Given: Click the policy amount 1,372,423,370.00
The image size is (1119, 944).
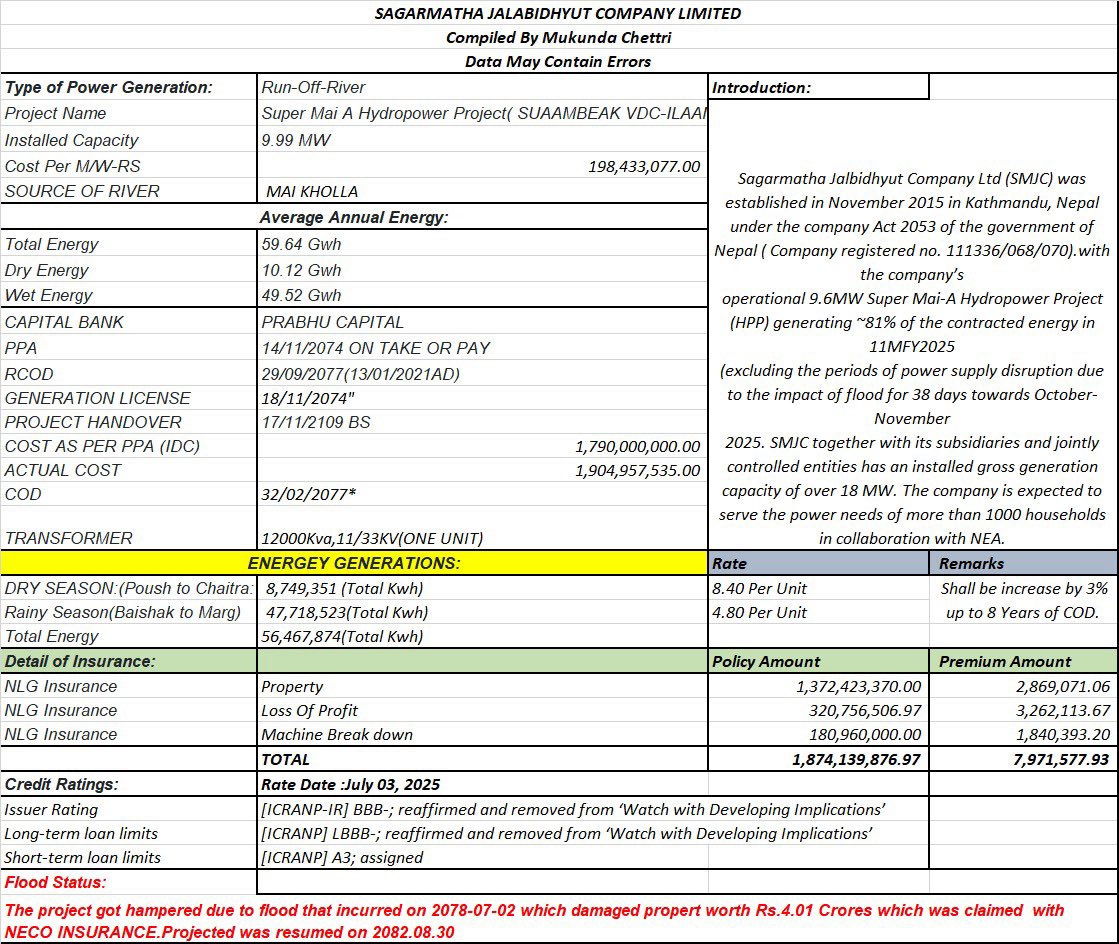Looking at the screenshot, I should 859,686.
